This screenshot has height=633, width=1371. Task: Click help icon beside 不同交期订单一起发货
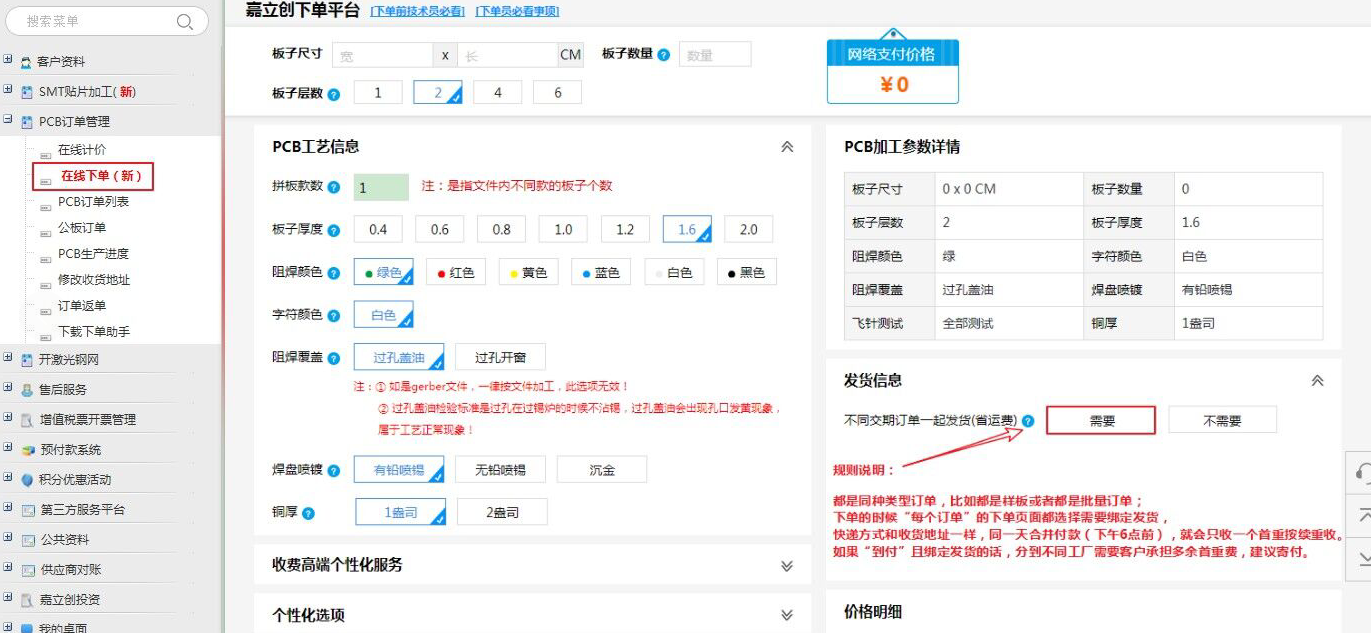coord(1028,421)
